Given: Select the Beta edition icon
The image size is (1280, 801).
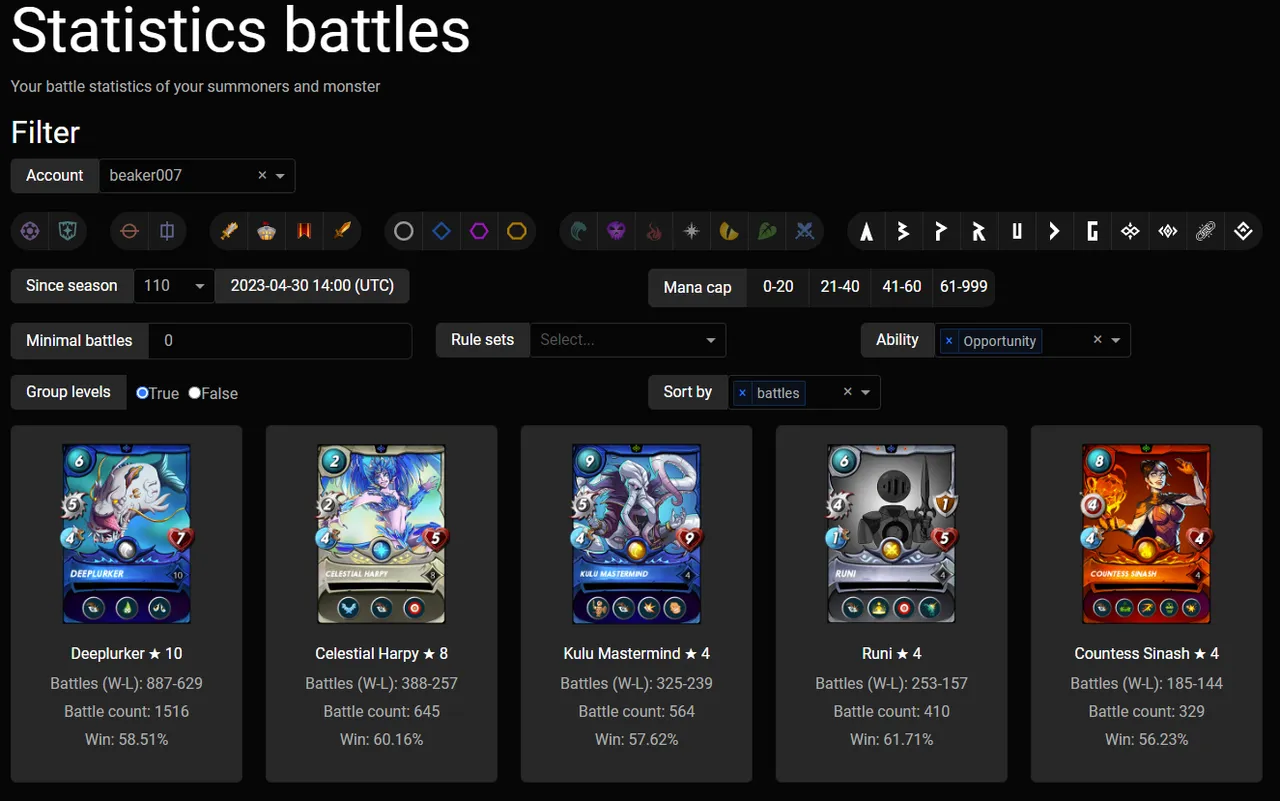Looking at the screenshot, I should tap(904, 232).
